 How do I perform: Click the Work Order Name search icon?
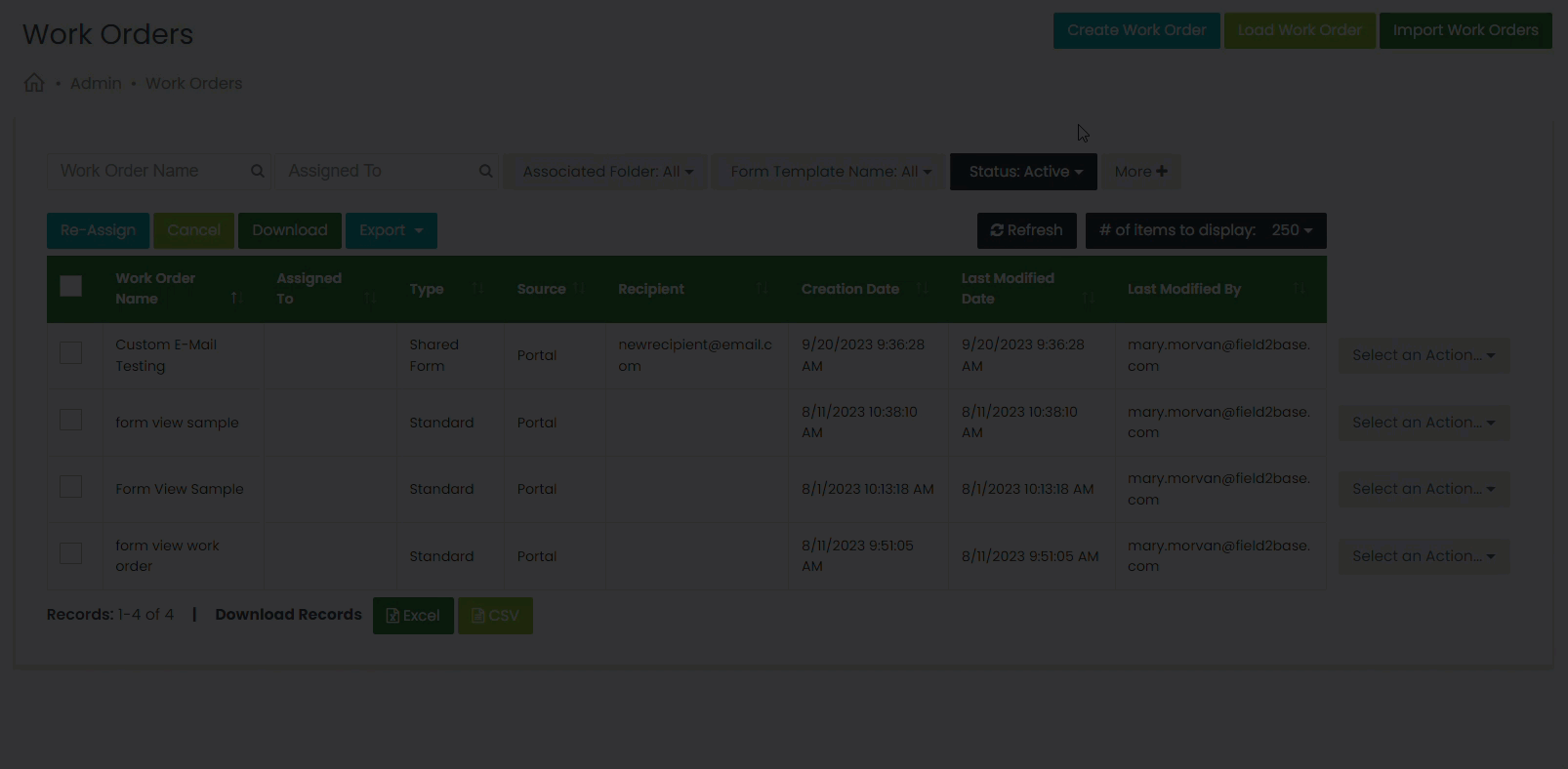[258, 172]
